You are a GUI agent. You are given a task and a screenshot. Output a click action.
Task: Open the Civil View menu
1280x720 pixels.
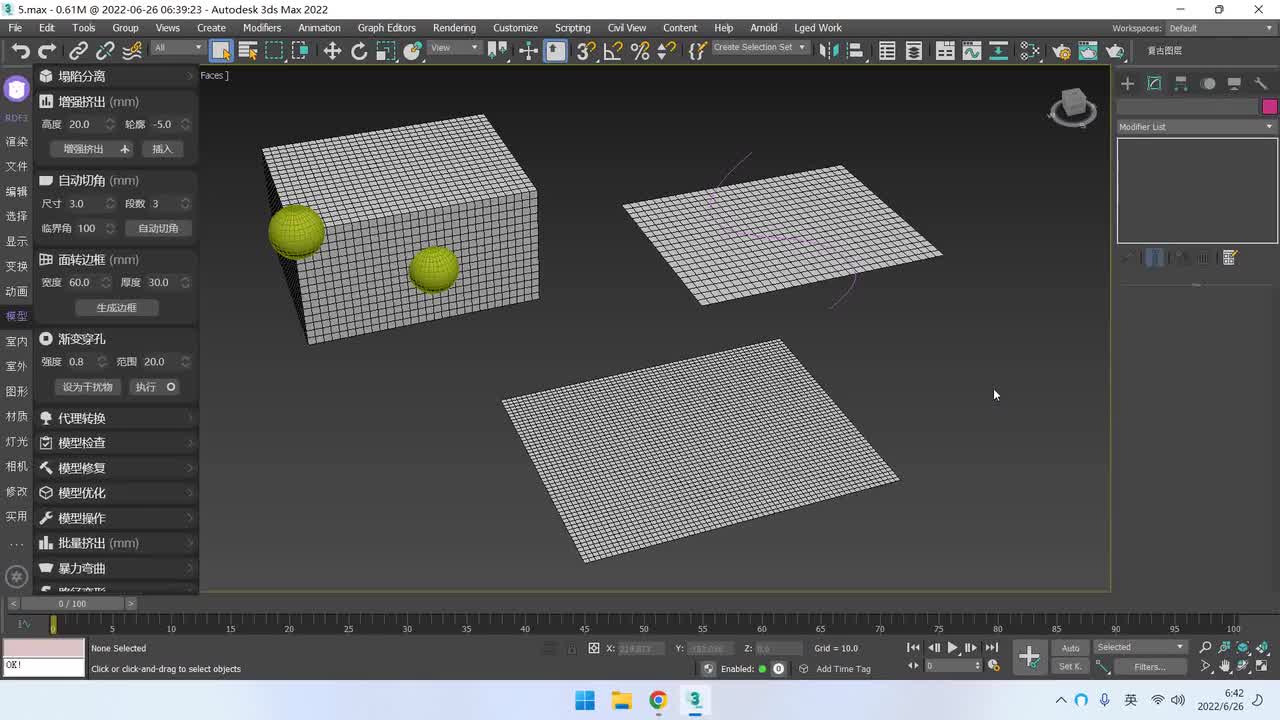[627, 28]
